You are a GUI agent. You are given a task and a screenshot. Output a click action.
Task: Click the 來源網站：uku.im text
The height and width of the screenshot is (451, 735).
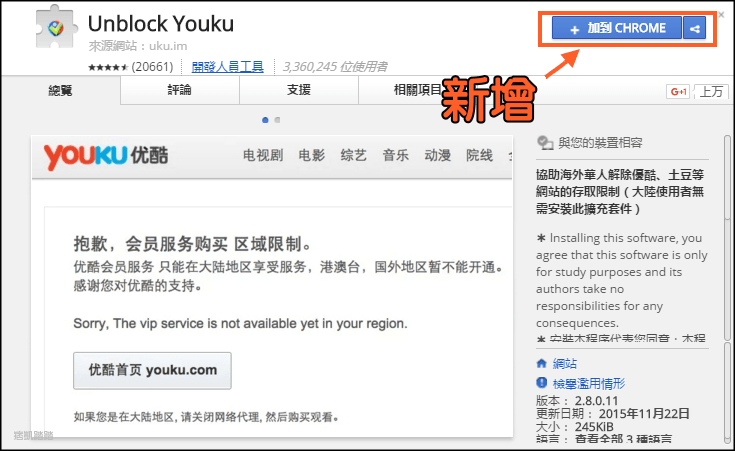[138, 46]
